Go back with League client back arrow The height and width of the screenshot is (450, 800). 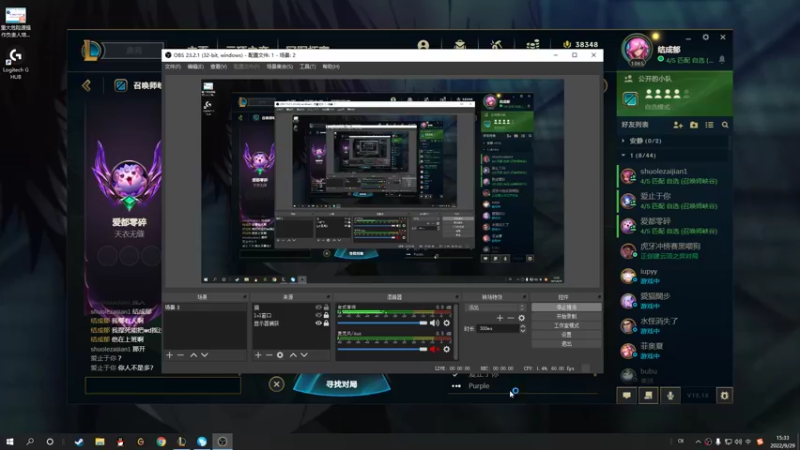(x=87, y=85)
